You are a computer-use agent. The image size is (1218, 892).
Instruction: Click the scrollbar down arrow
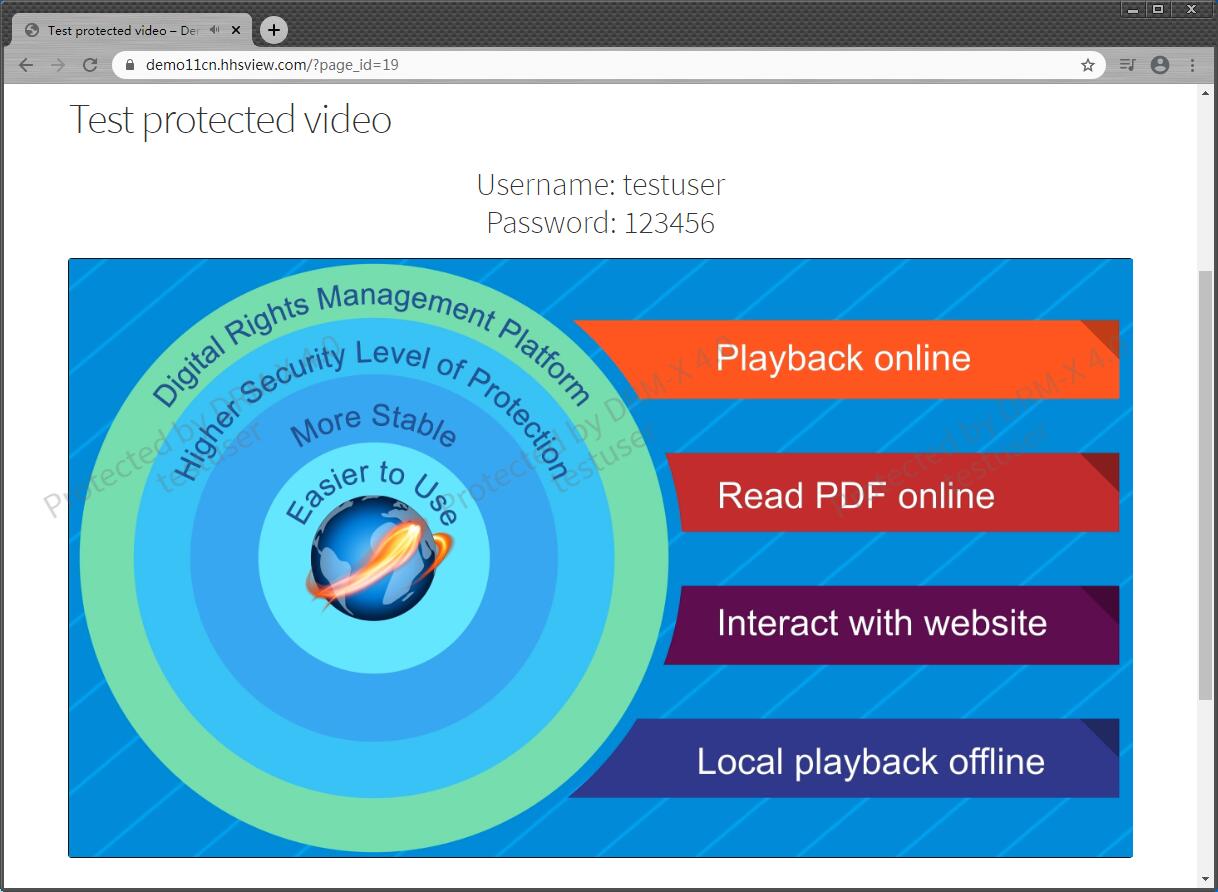pos(1206,880)
